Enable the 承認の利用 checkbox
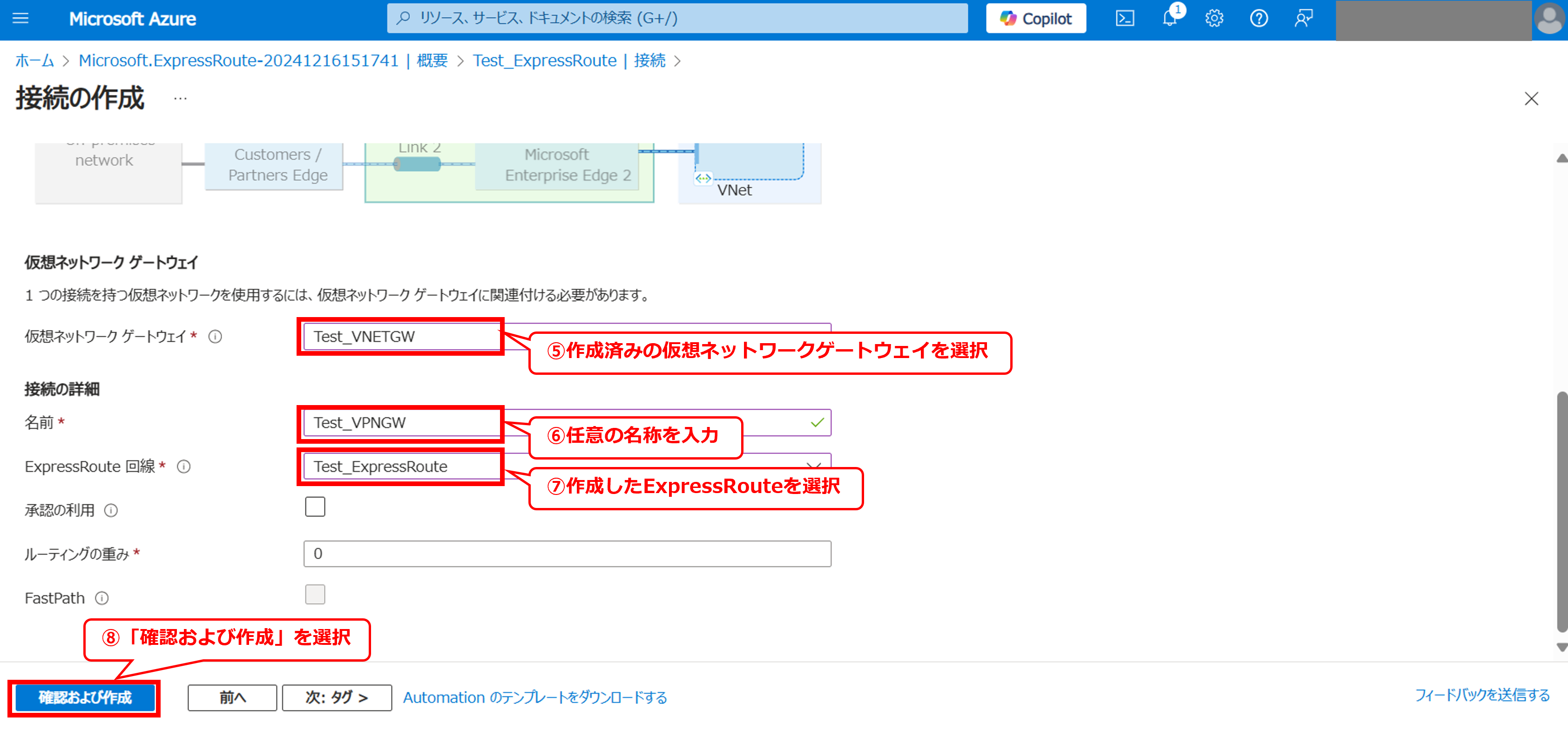 (315, 507)
